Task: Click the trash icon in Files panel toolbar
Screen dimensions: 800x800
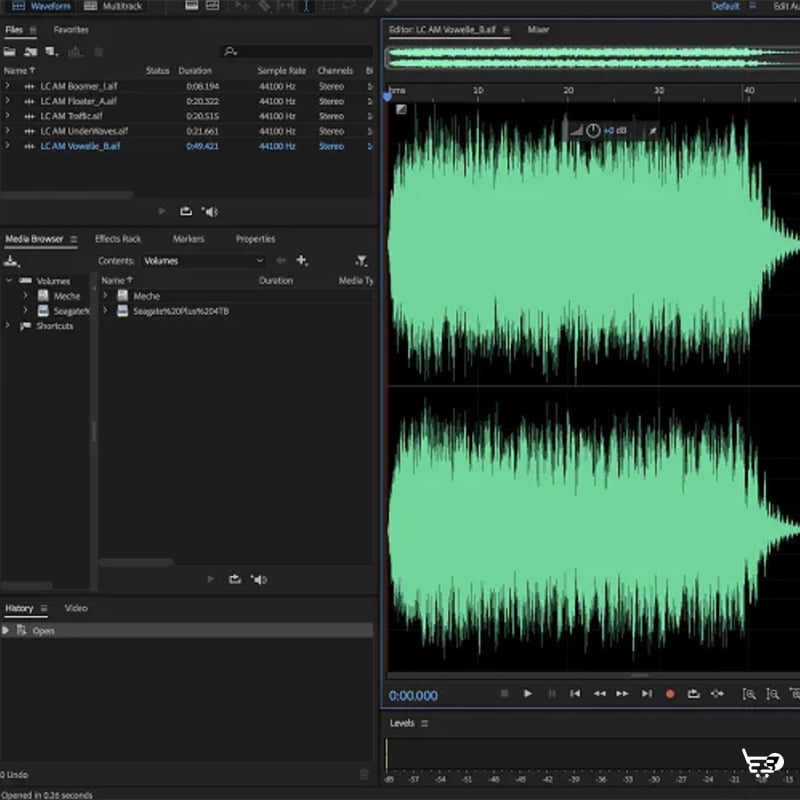Action: click(98, 52)
